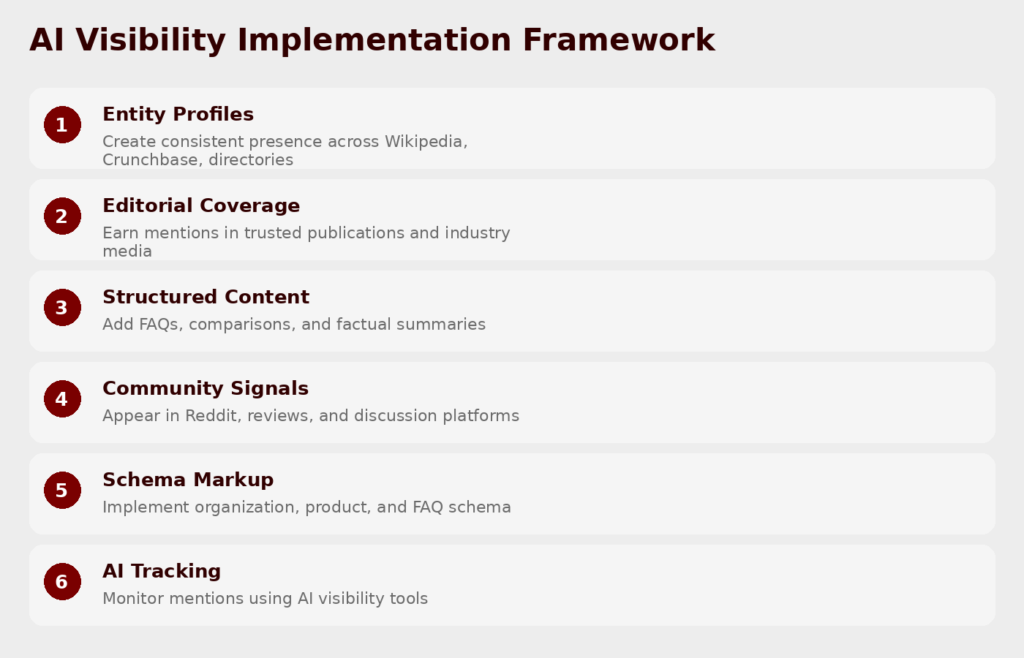1024x658 pixels.
Task: Click the number 5 circle badge
Action: point(62,490)
